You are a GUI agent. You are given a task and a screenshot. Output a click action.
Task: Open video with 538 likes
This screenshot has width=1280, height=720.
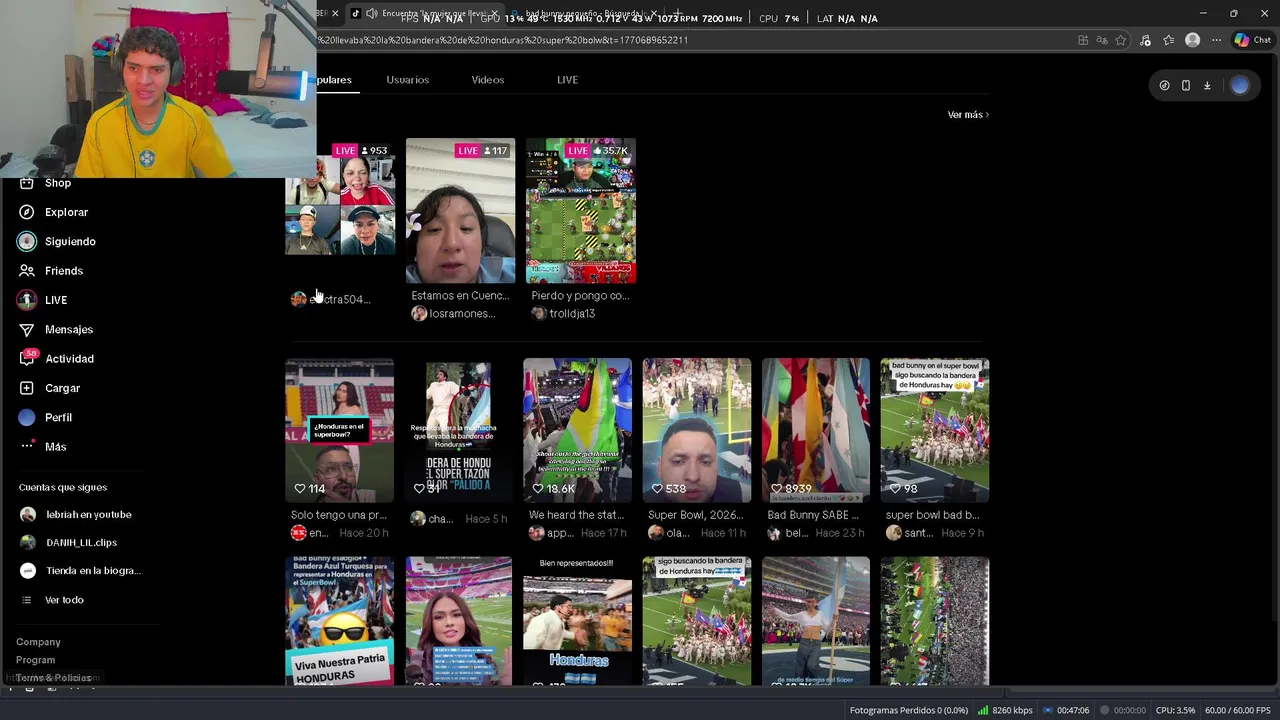click(696, 430)
